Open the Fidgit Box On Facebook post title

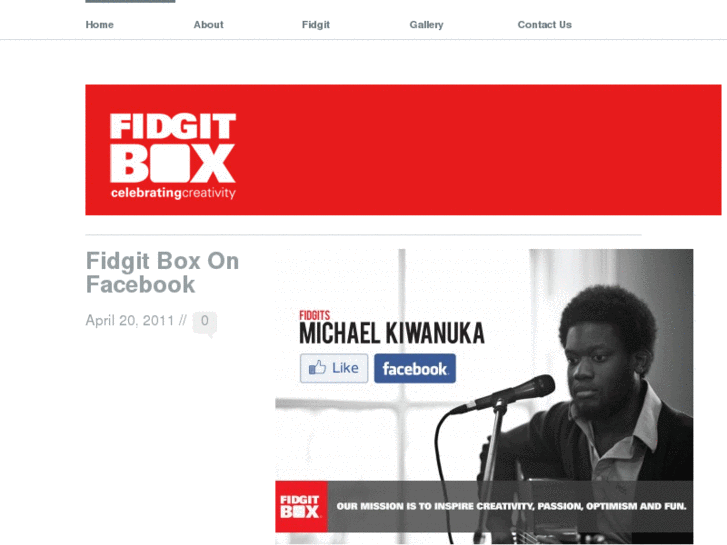pyautogui.click(x=162, y=272)
